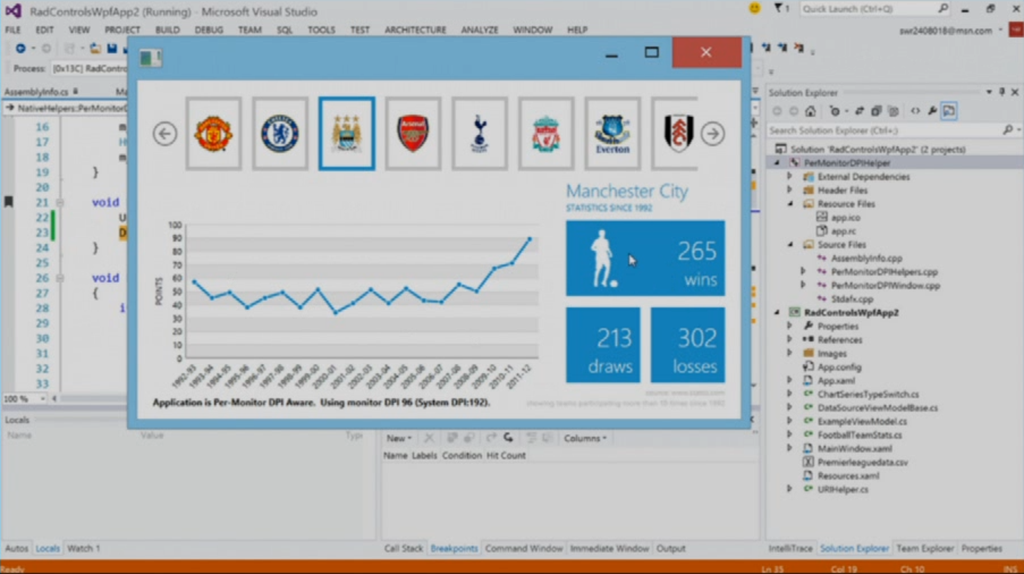Switch to Watch 1 tab
This screenshot has width=1024, height=574.
pos(84,549)
